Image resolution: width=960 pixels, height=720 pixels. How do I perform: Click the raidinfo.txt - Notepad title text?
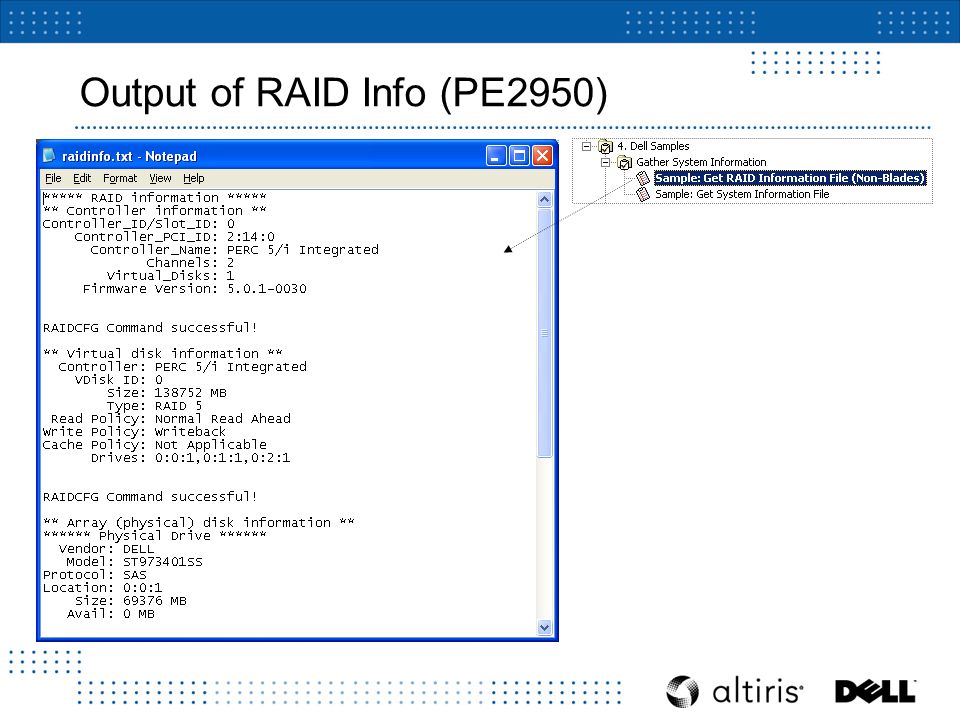tap(129, 156)
